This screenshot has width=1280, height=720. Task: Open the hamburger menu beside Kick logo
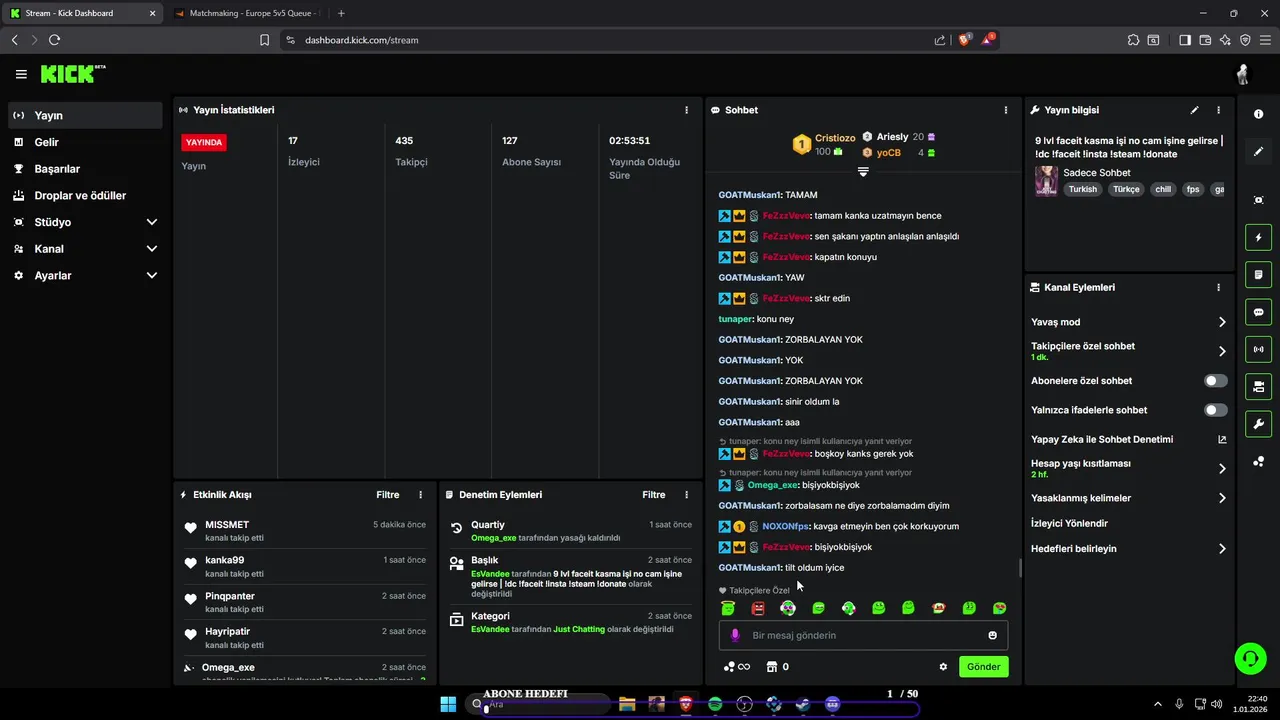point(21,74)
